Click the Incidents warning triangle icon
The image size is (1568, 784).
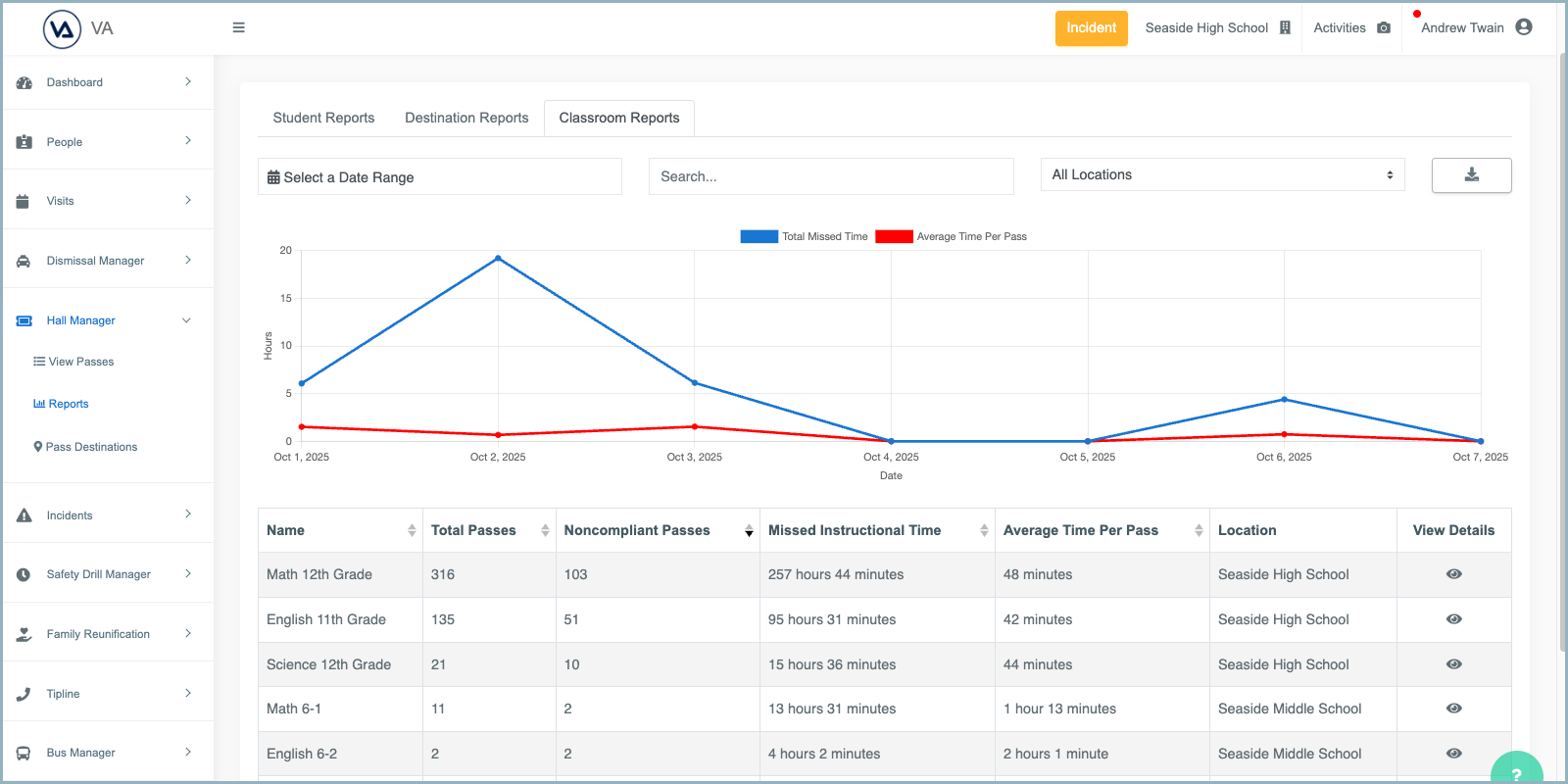tap(24, 515)
